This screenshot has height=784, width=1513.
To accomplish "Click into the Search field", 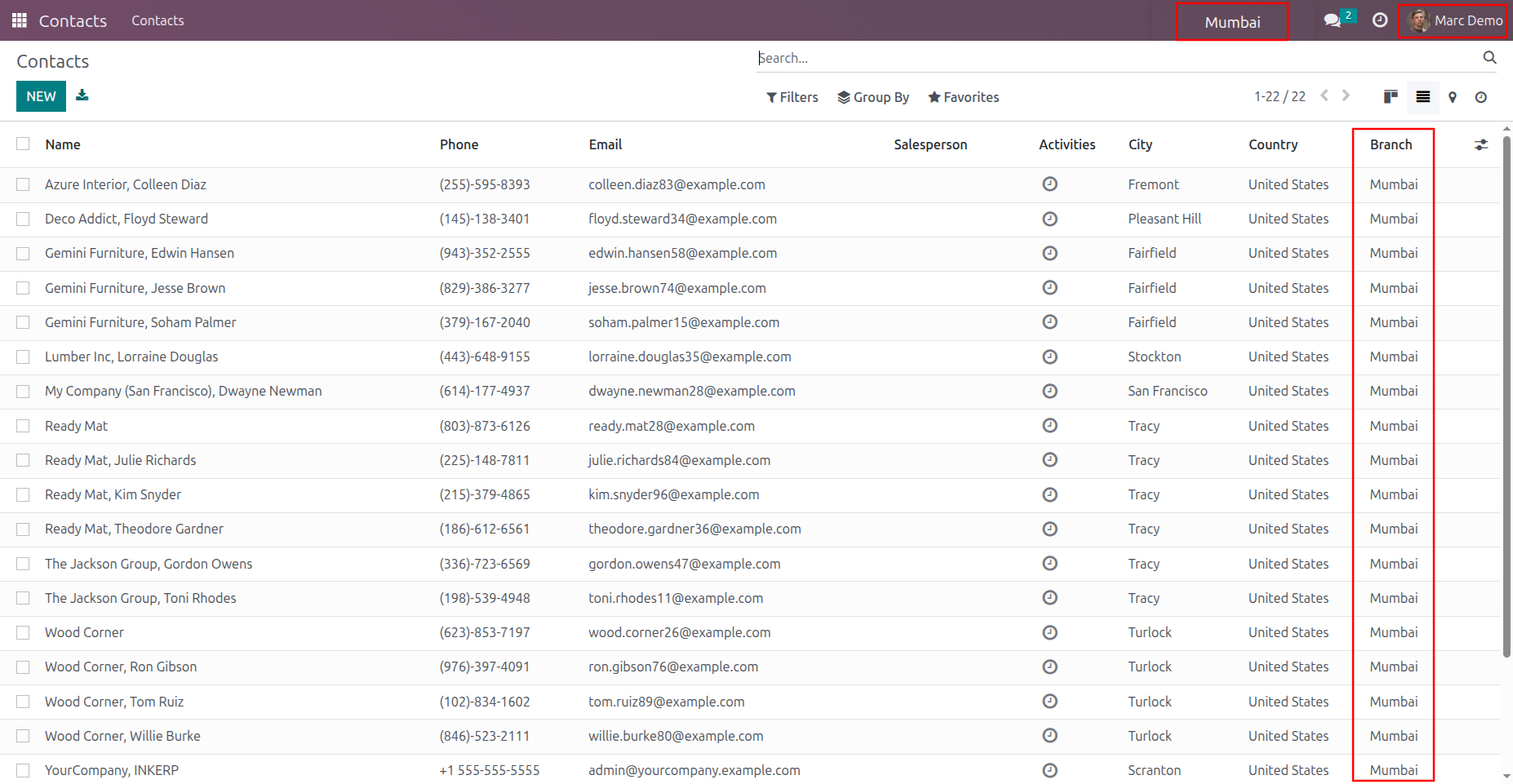I will click(1116, 58).
